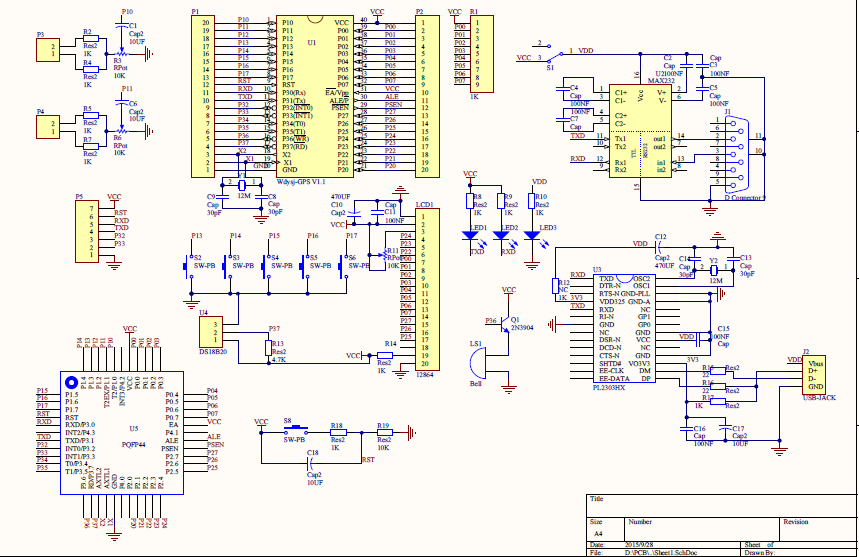The image size is (859, 557).
Task: Click the Revision field in title block
Action: pyautogui.click(x=818, y=529)
